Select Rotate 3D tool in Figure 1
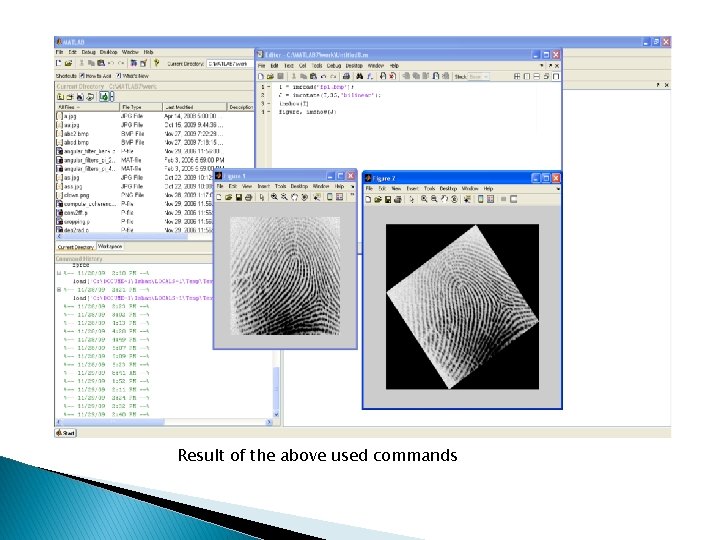This screenshot has width=720, height=540. 304,197
